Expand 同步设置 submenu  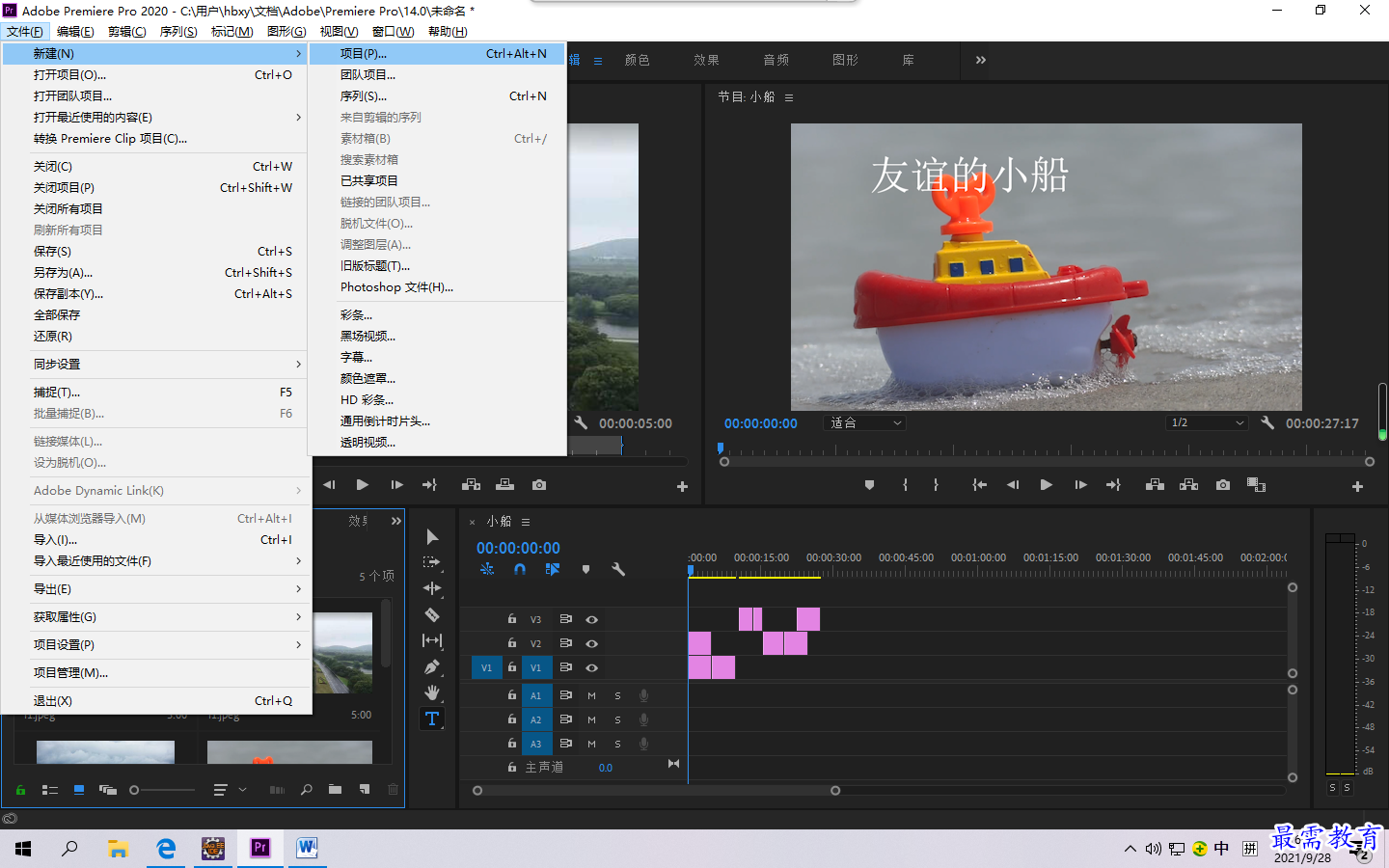154,365
